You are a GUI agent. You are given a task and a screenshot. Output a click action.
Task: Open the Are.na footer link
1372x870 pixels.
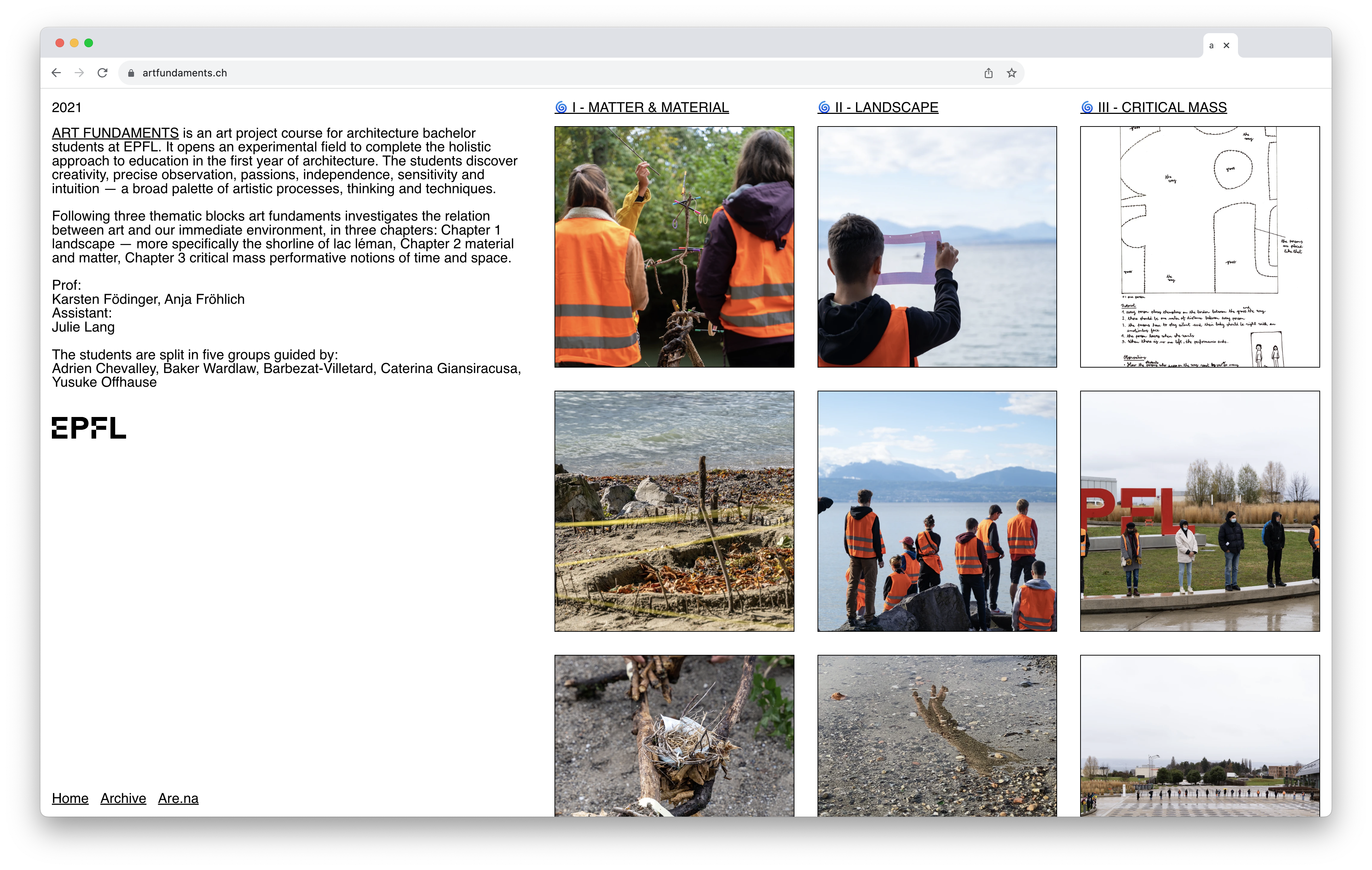point(178,798)
